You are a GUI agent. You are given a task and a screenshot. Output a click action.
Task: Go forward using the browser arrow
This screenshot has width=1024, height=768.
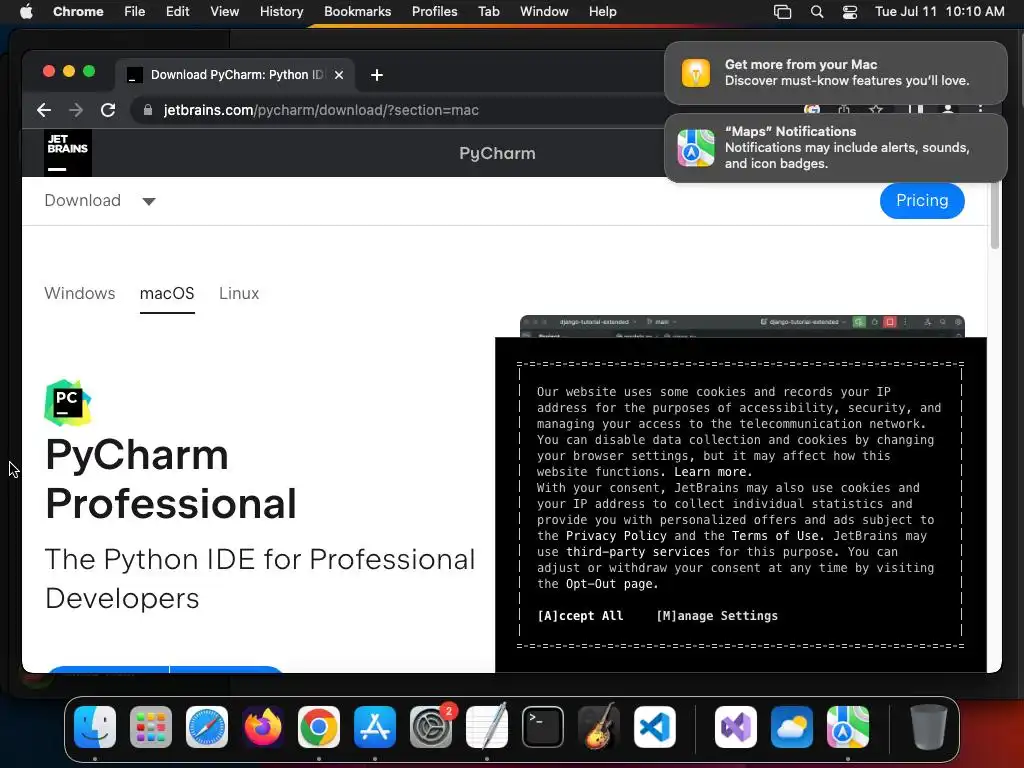(76, 110)
